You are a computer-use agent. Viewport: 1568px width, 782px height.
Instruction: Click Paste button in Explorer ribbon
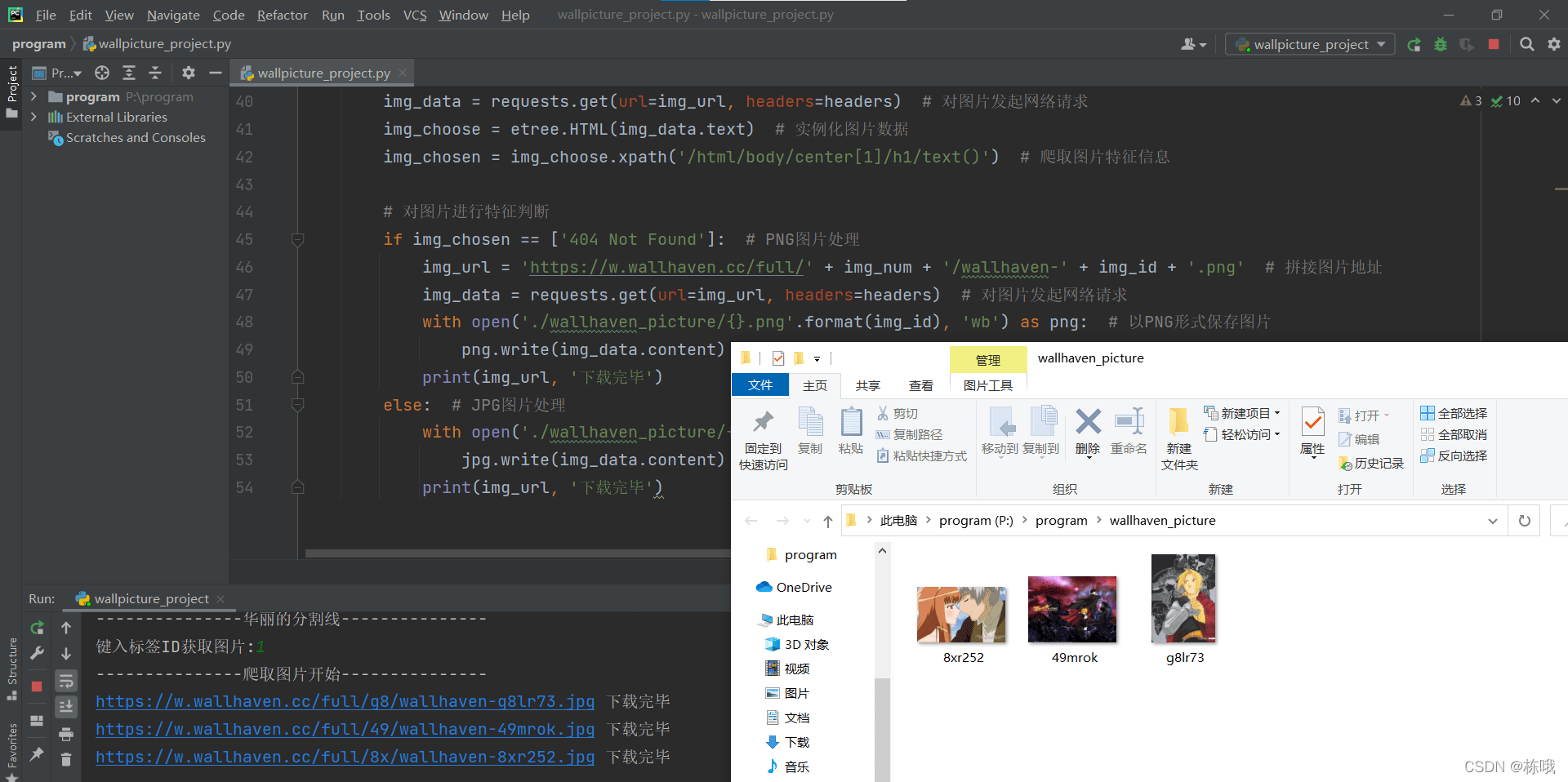point(851,431)
